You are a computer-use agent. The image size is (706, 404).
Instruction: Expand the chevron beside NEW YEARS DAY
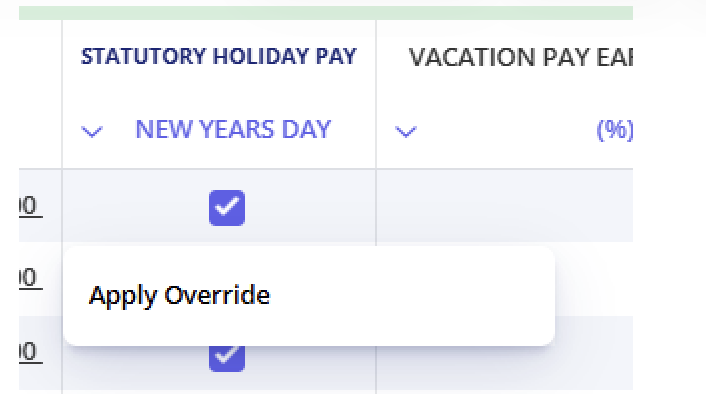(x=92, y=131)
